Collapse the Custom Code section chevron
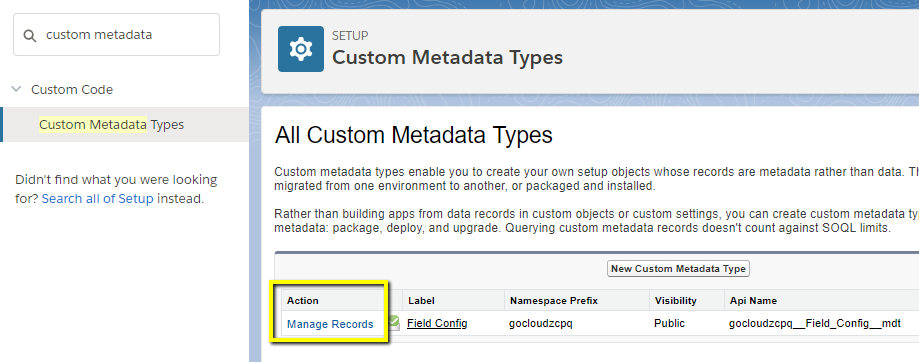Screen dimensions: 919x362 pyautogui.click(x=16, y=90)
